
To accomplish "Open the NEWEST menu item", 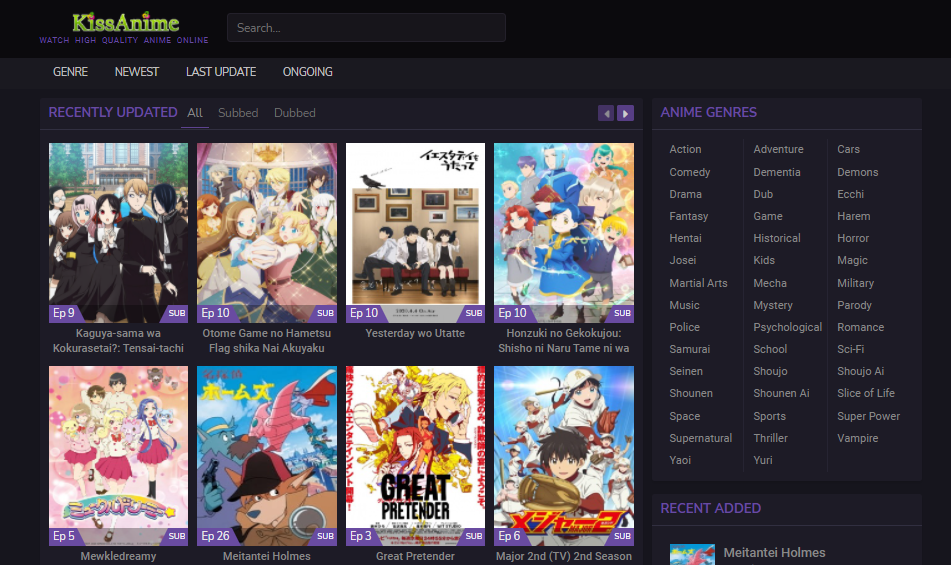I will click(137, 72).
